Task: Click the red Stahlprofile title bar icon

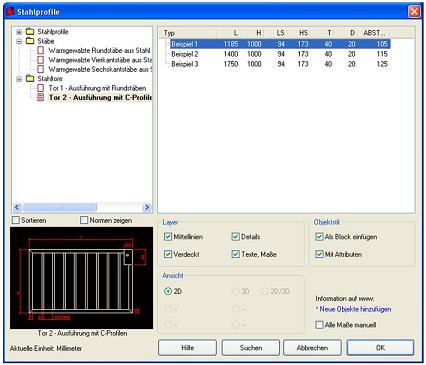Action: coord(10,12)
